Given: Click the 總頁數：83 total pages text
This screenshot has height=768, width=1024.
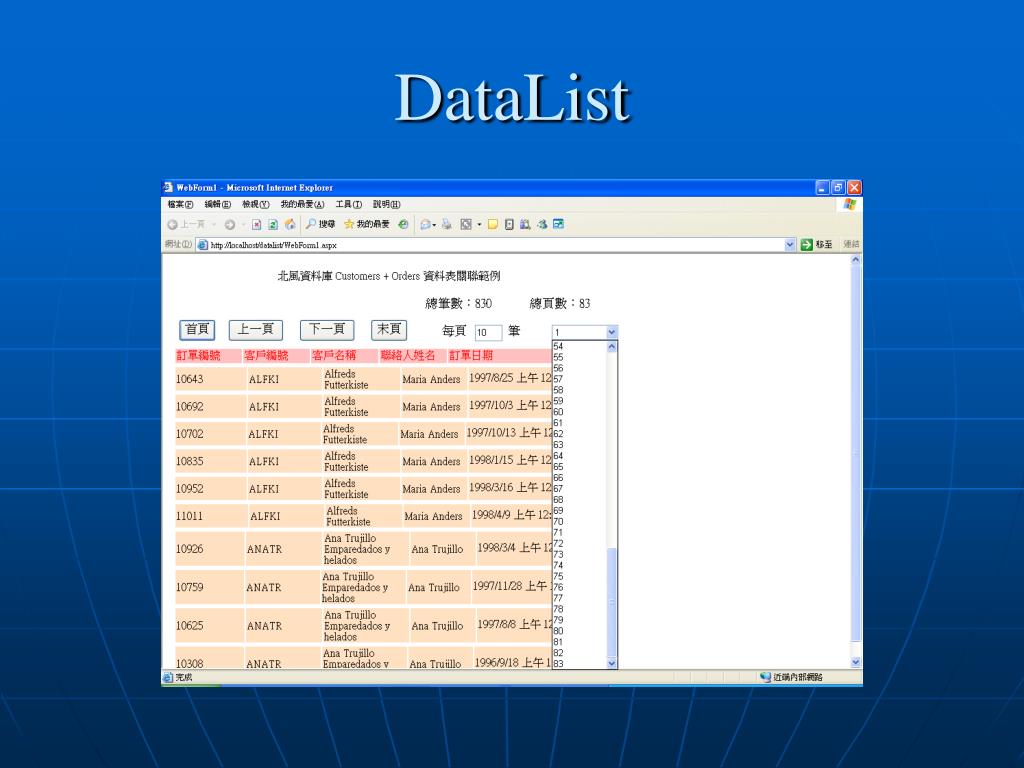Looking at the screenshot, I should [x=560, y=304].
